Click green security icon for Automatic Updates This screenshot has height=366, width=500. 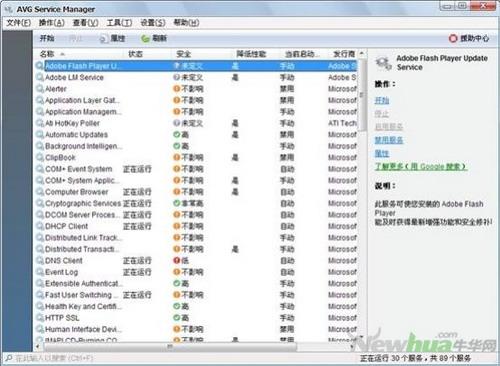(x=177, y=134)
